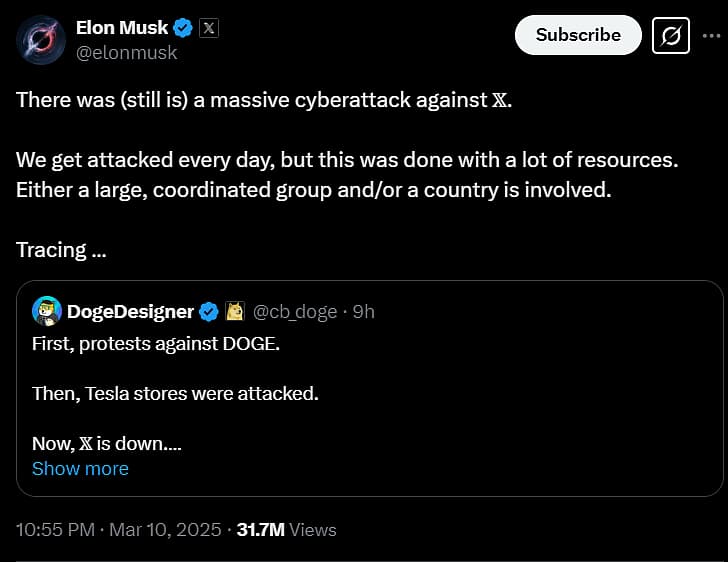Viewport: 728px width, 562px height.
Task: Click the "Tracing ..." line in the post
Action: pos(62,250)
